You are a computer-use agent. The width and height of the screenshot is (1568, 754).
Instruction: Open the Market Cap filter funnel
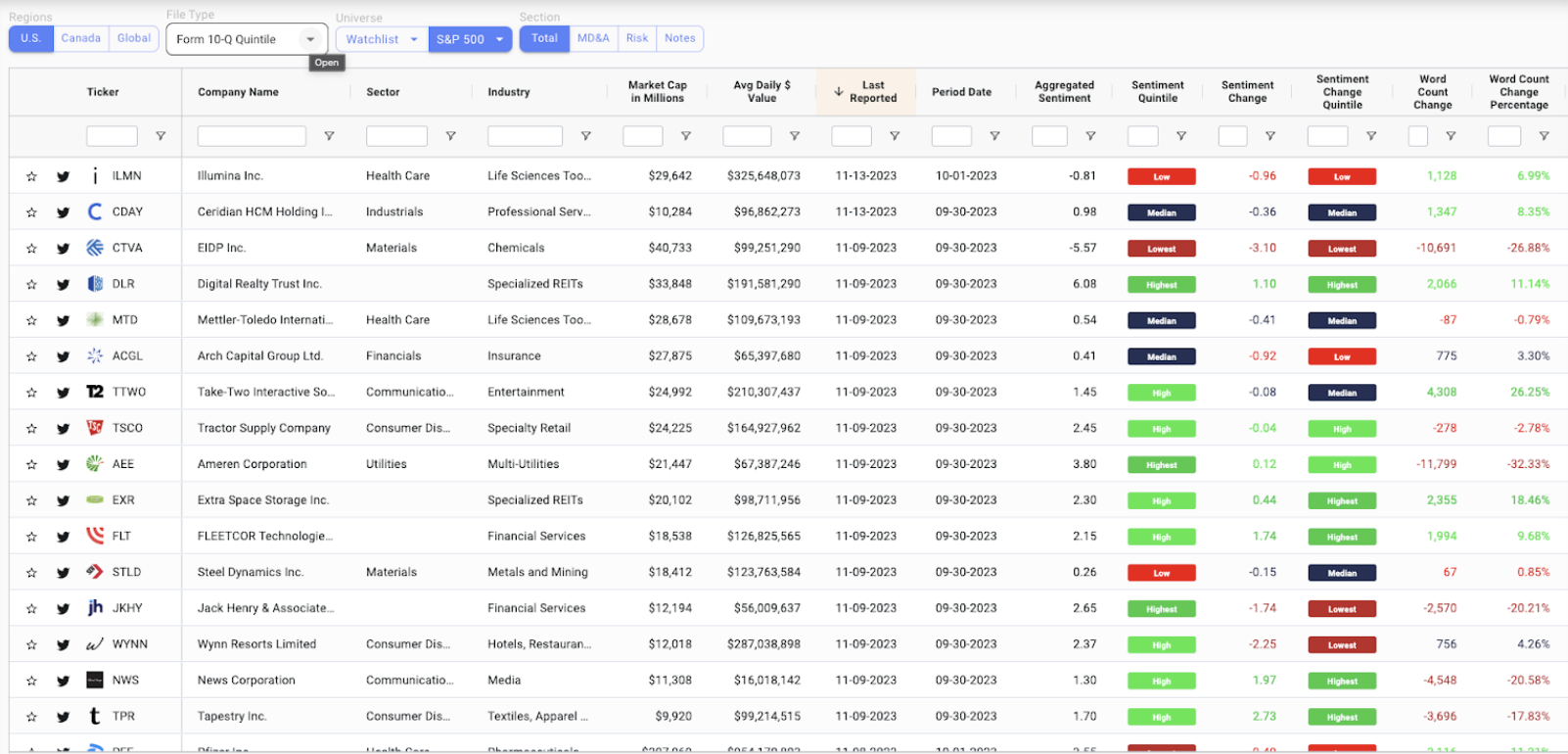pos(685,136)
